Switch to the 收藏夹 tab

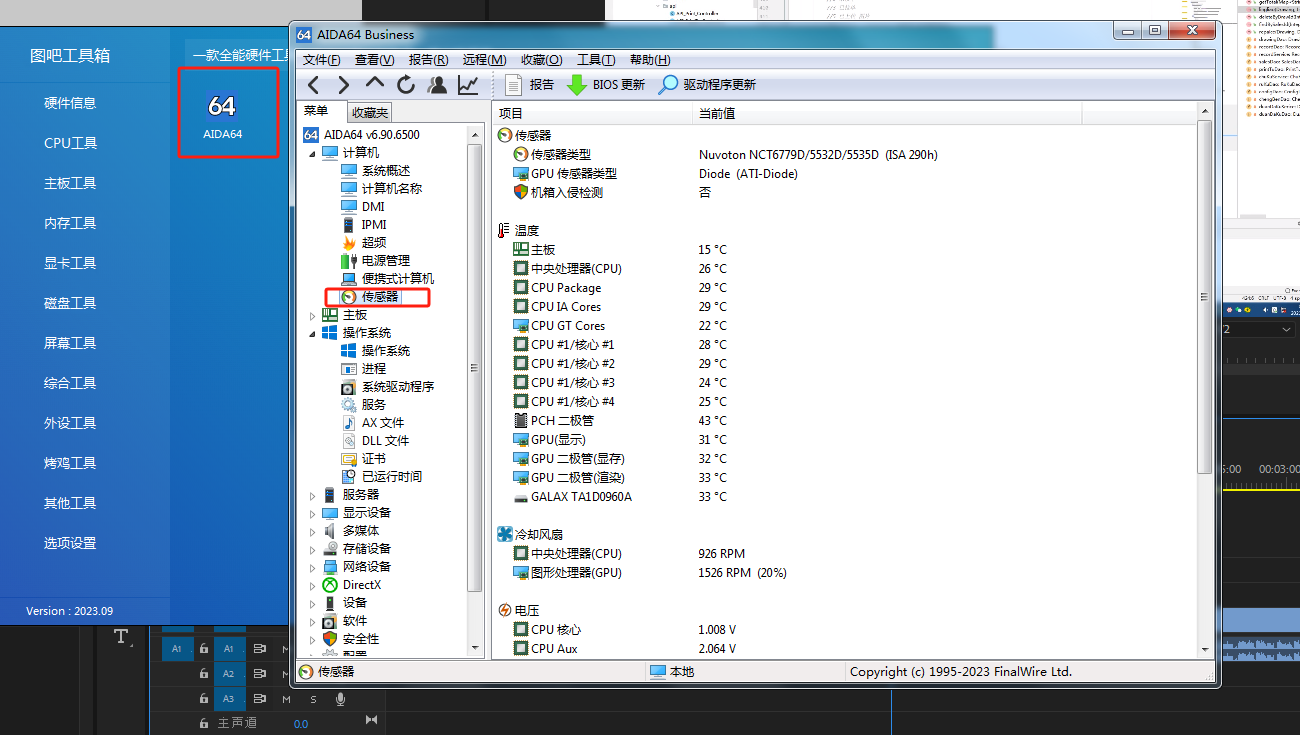coord(369,113)
